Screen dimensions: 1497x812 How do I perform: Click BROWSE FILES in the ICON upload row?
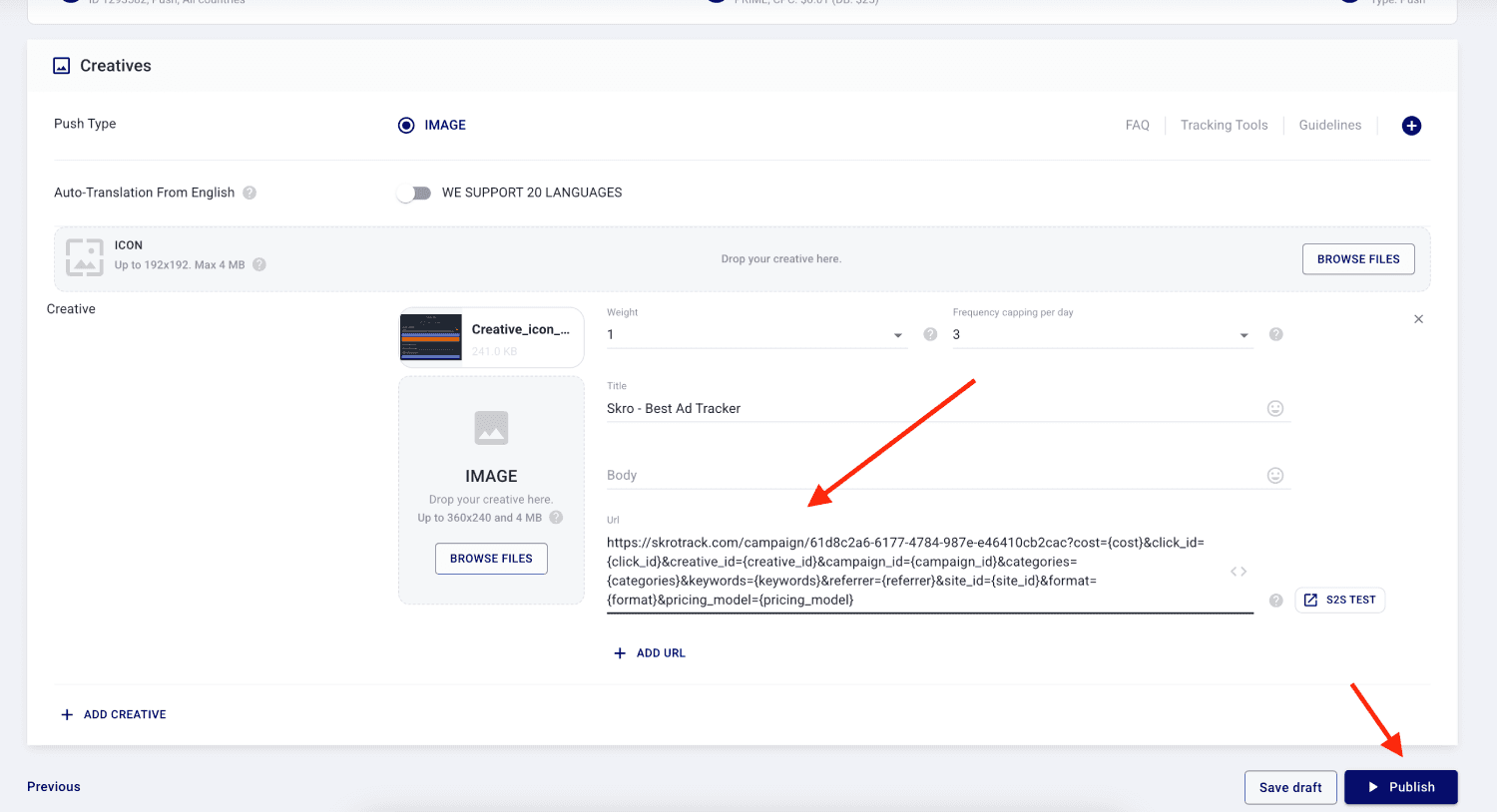pos(1358,259)
